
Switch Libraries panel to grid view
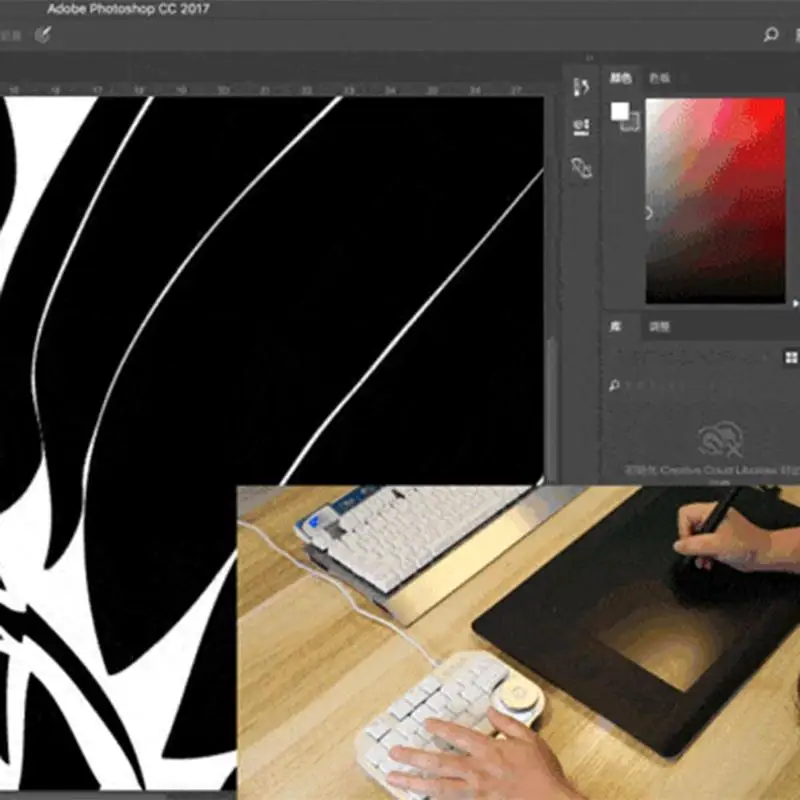791,357
